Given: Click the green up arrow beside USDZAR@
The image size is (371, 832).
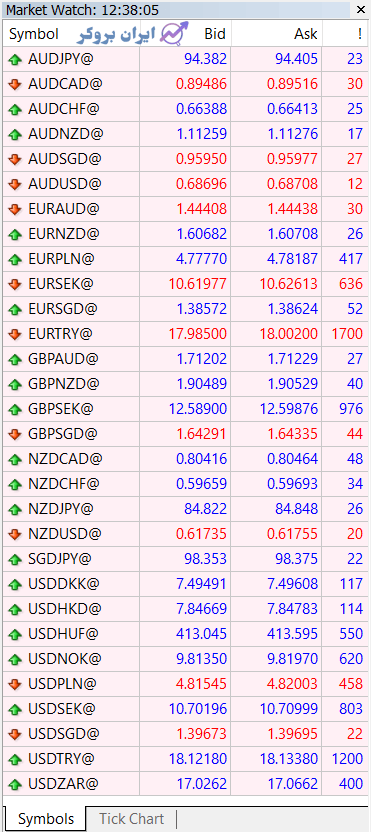Looking at the screenshot, I should tap(14, 784).
